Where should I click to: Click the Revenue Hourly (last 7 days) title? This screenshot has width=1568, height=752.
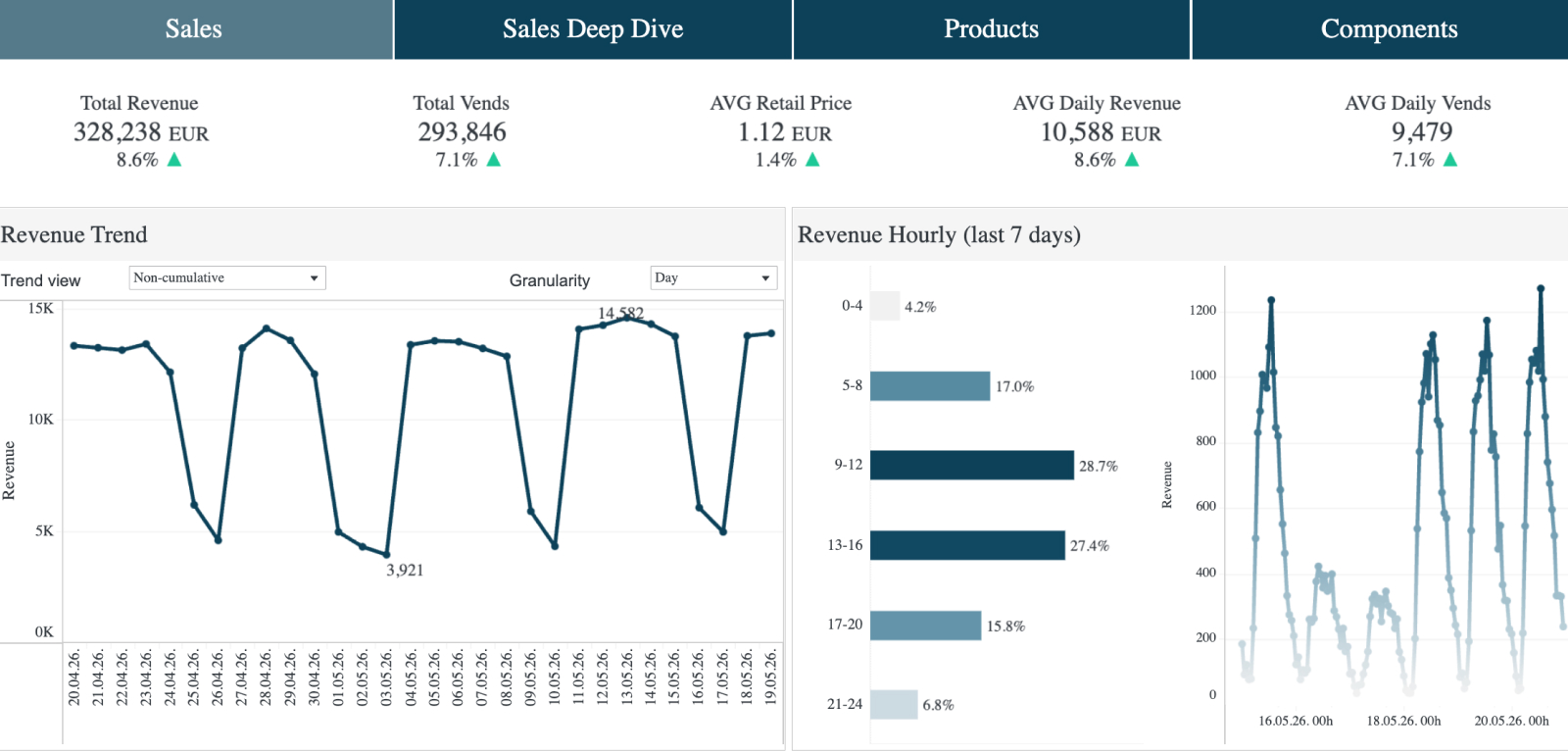click(x=939, y=235)
